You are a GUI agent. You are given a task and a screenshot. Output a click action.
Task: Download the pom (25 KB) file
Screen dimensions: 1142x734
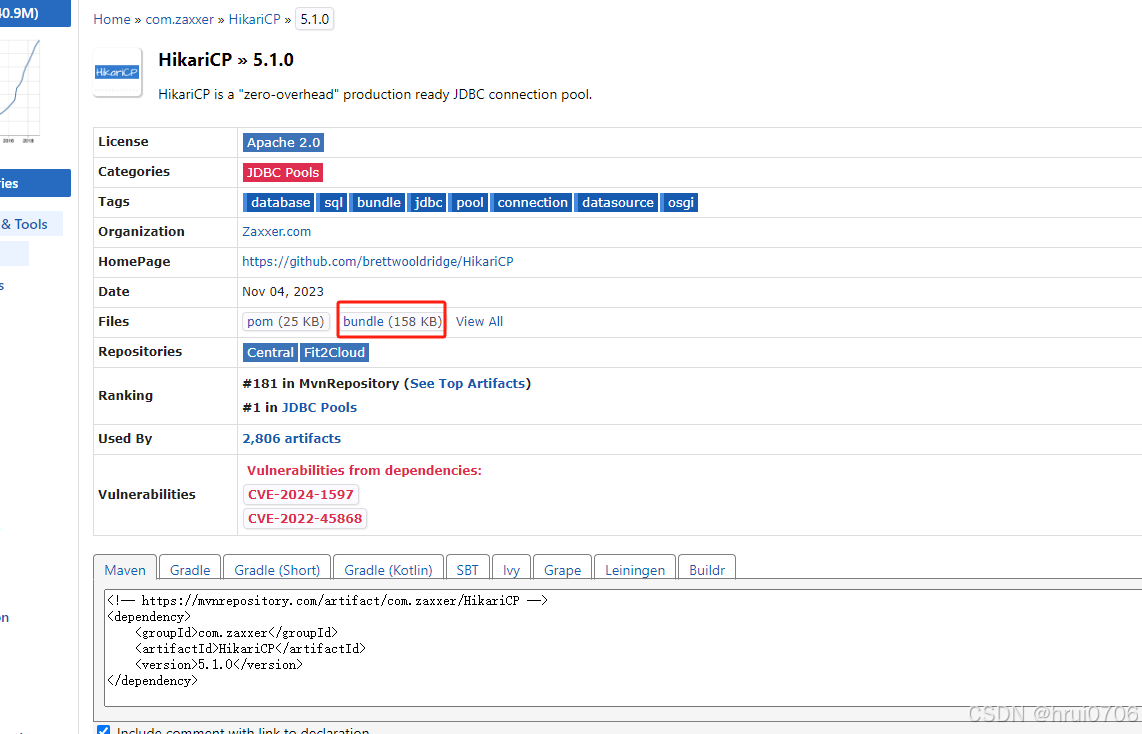(286, 321)
